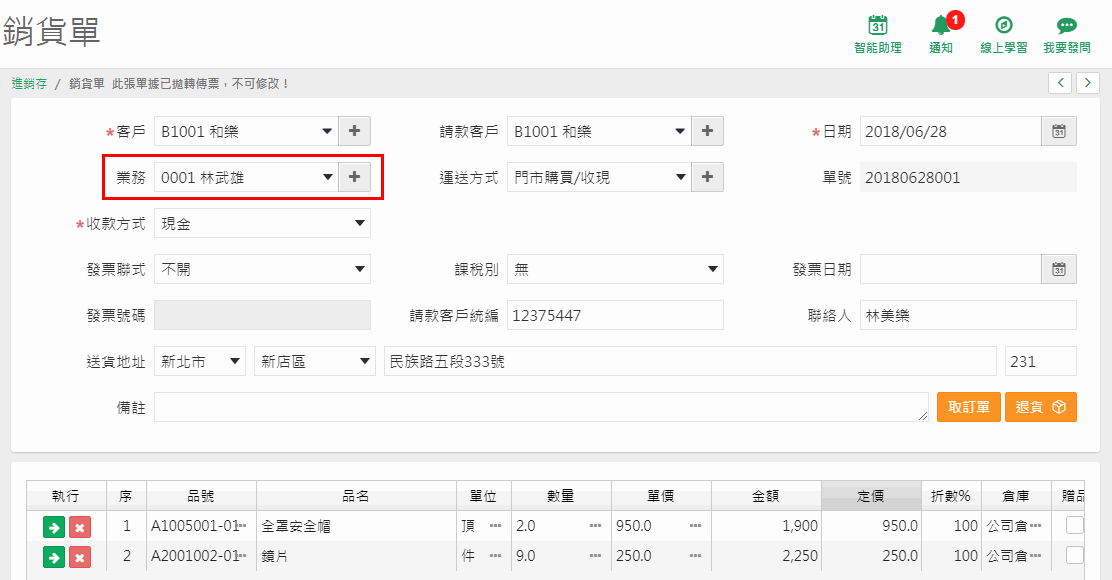Click green arrow on row 1 全罩安全帽
1112x580 pixels.
point(54,527)
